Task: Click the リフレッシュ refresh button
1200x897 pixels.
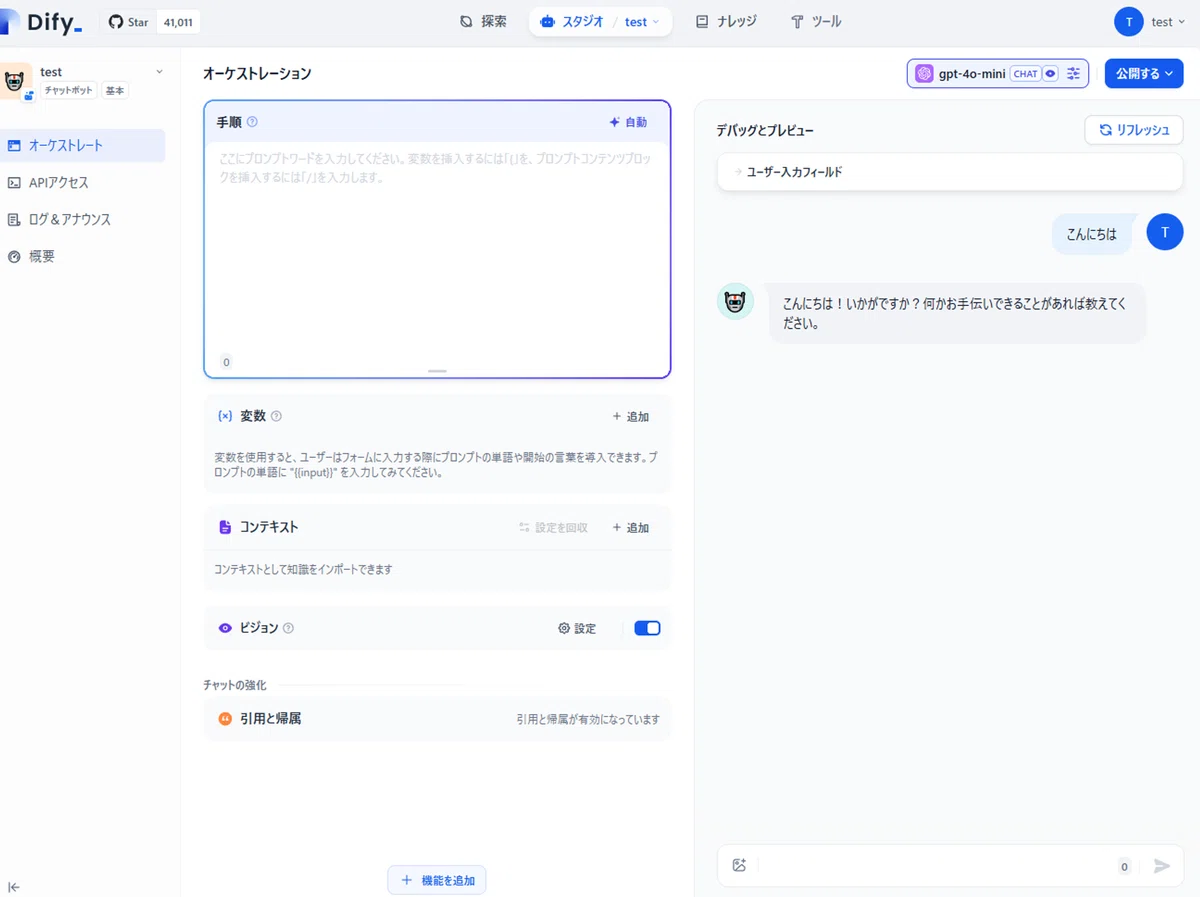Action: pos(1134,130)
